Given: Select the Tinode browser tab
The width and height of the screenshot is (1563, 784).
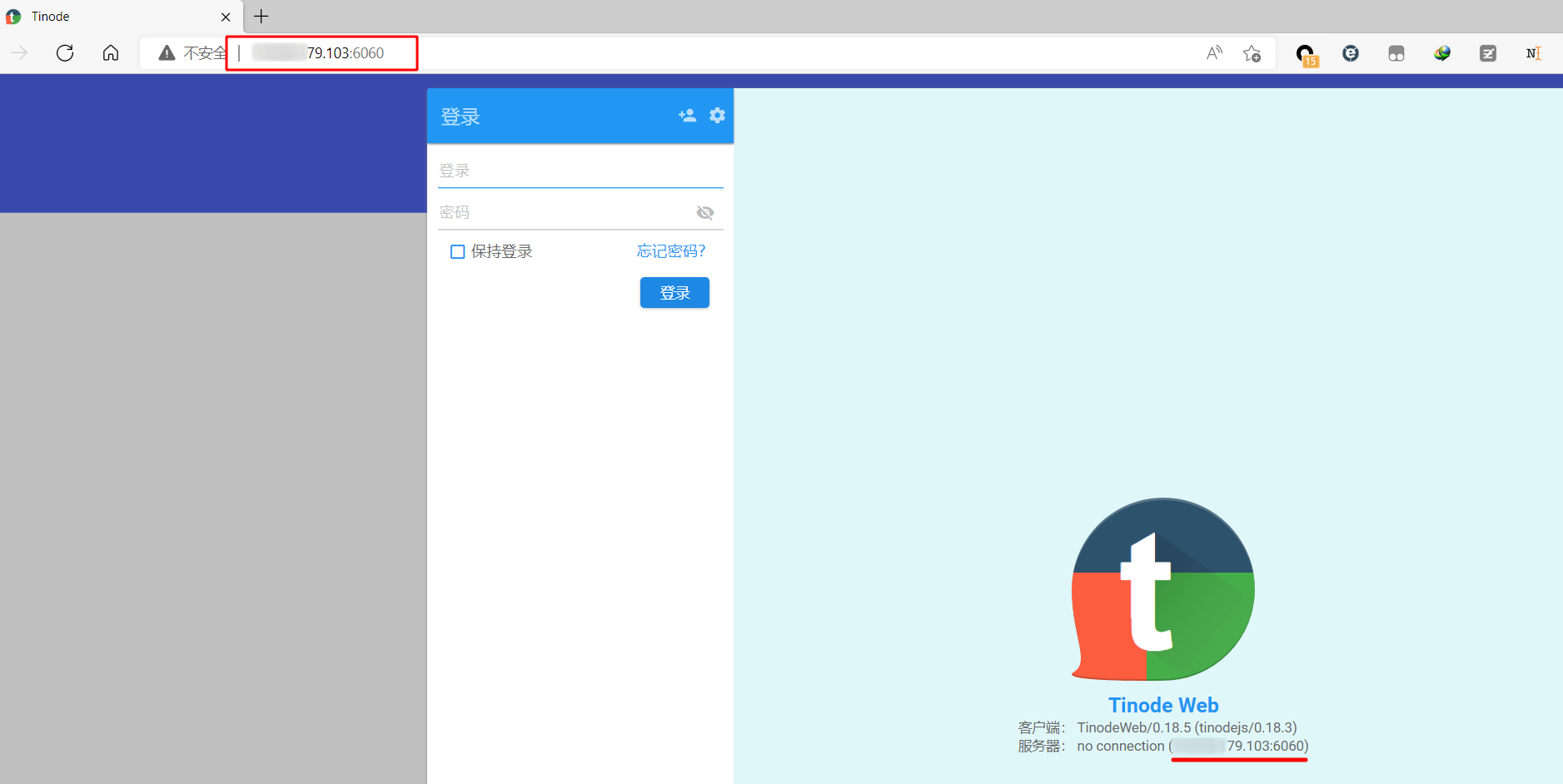Looking at the screenshot, I should point(121,17).
